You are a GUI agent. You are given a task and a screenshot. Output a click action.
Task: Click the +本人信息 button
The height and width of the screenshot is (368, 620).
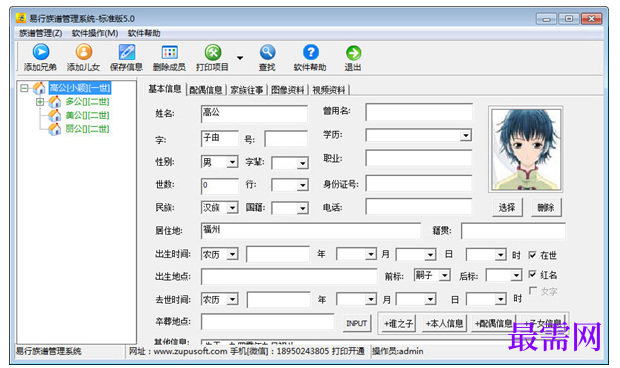[445, 324]
